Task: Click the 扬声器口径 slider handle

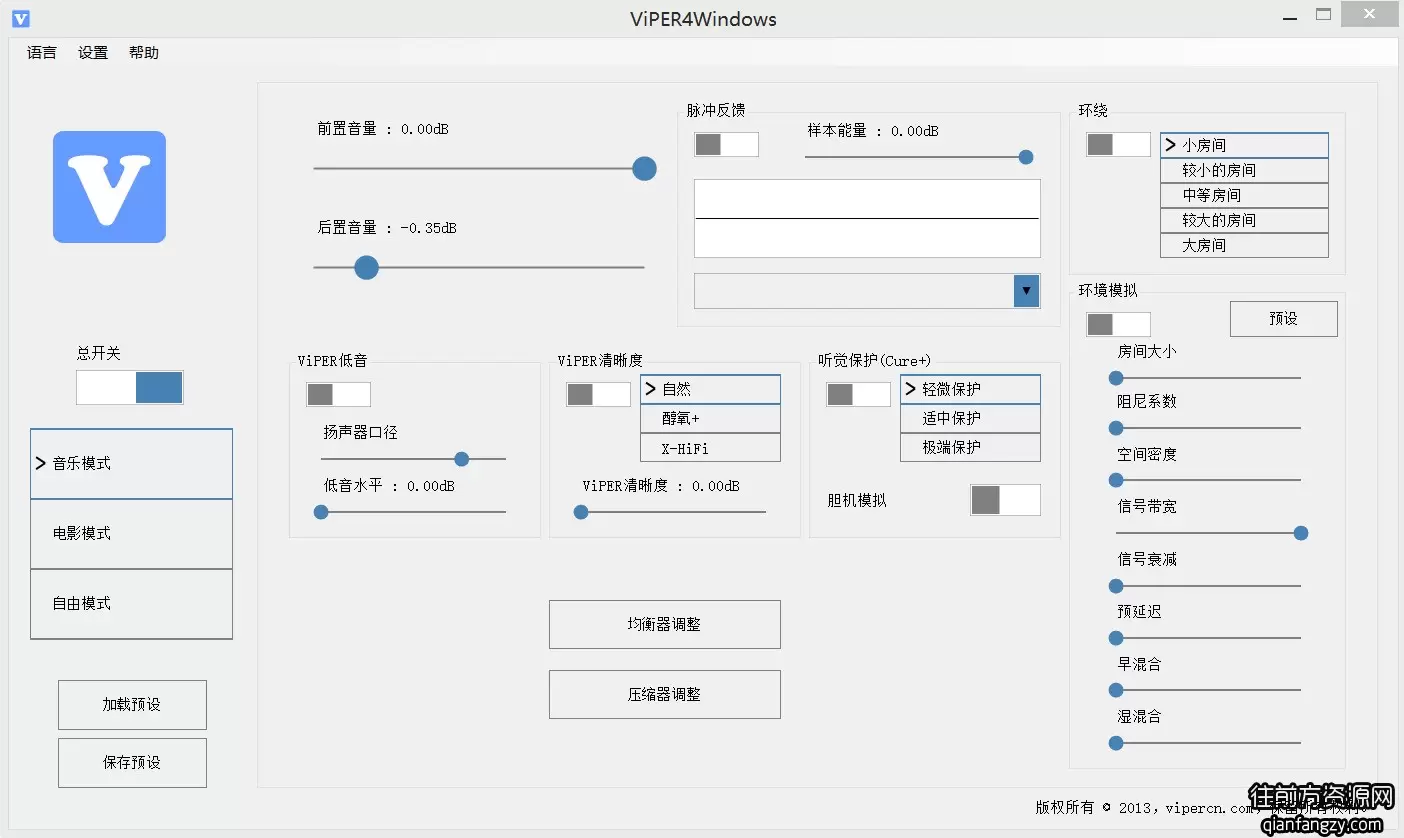Action: click(x=462, y=459)
